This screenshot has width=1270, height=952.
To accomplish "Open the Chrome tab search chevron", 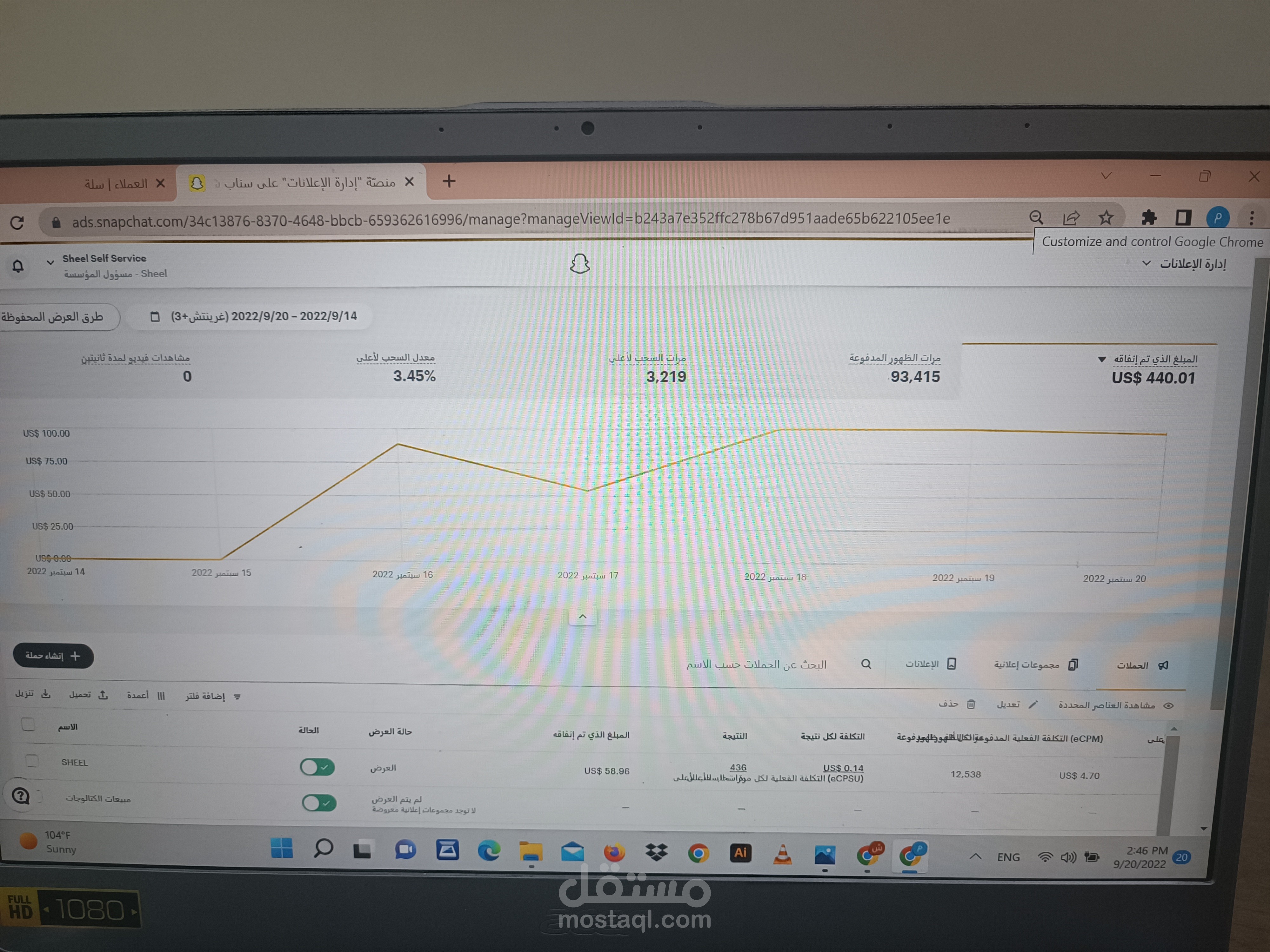I will pos(1106,175).
